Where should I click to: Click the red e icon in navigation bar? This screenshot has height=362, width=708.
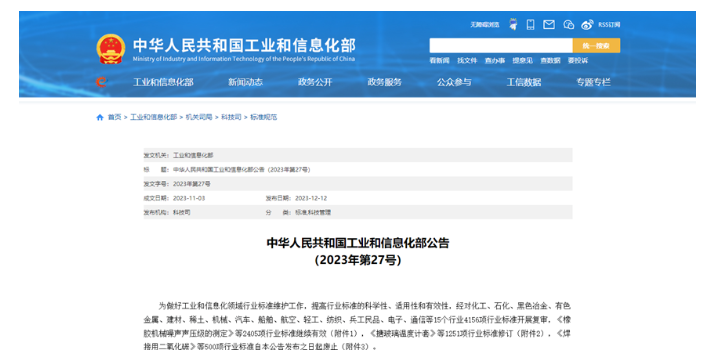101,82
